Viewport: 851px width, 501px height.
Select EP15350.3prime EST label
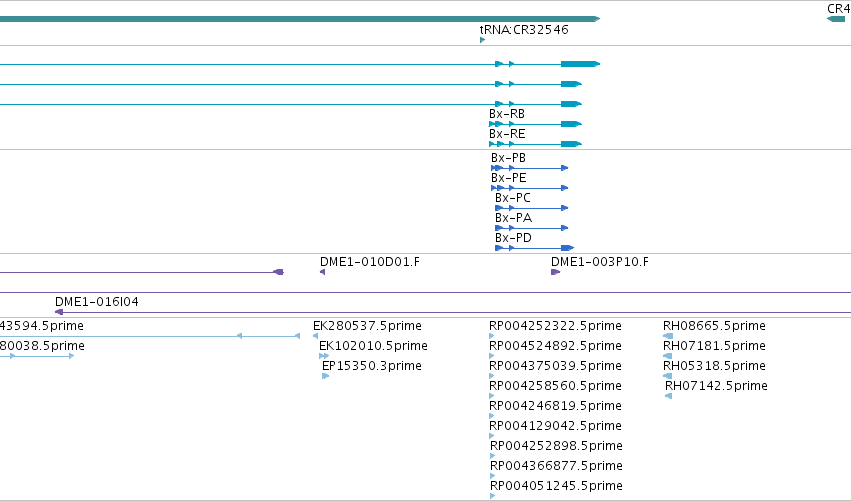point(372,366)
